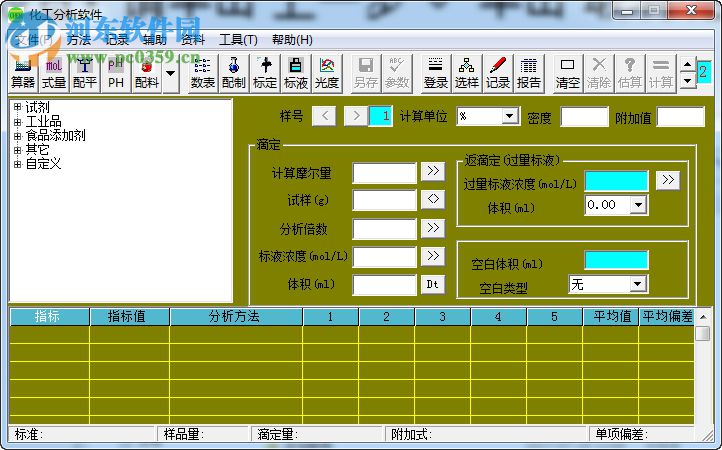Open the dropdown arrow next to 配料
The width and height of the screenshot is (722, 450).
[x=170, y=73]
